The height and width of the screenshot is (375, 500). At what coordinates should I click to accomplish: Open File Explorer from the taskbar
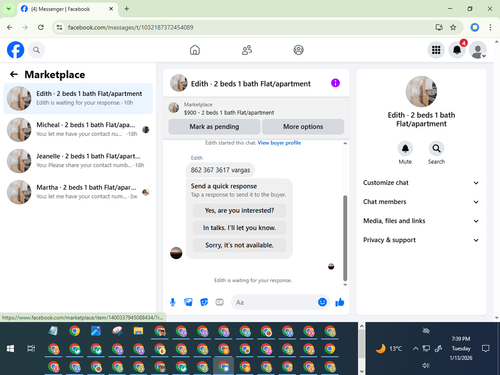coord(138,331)
